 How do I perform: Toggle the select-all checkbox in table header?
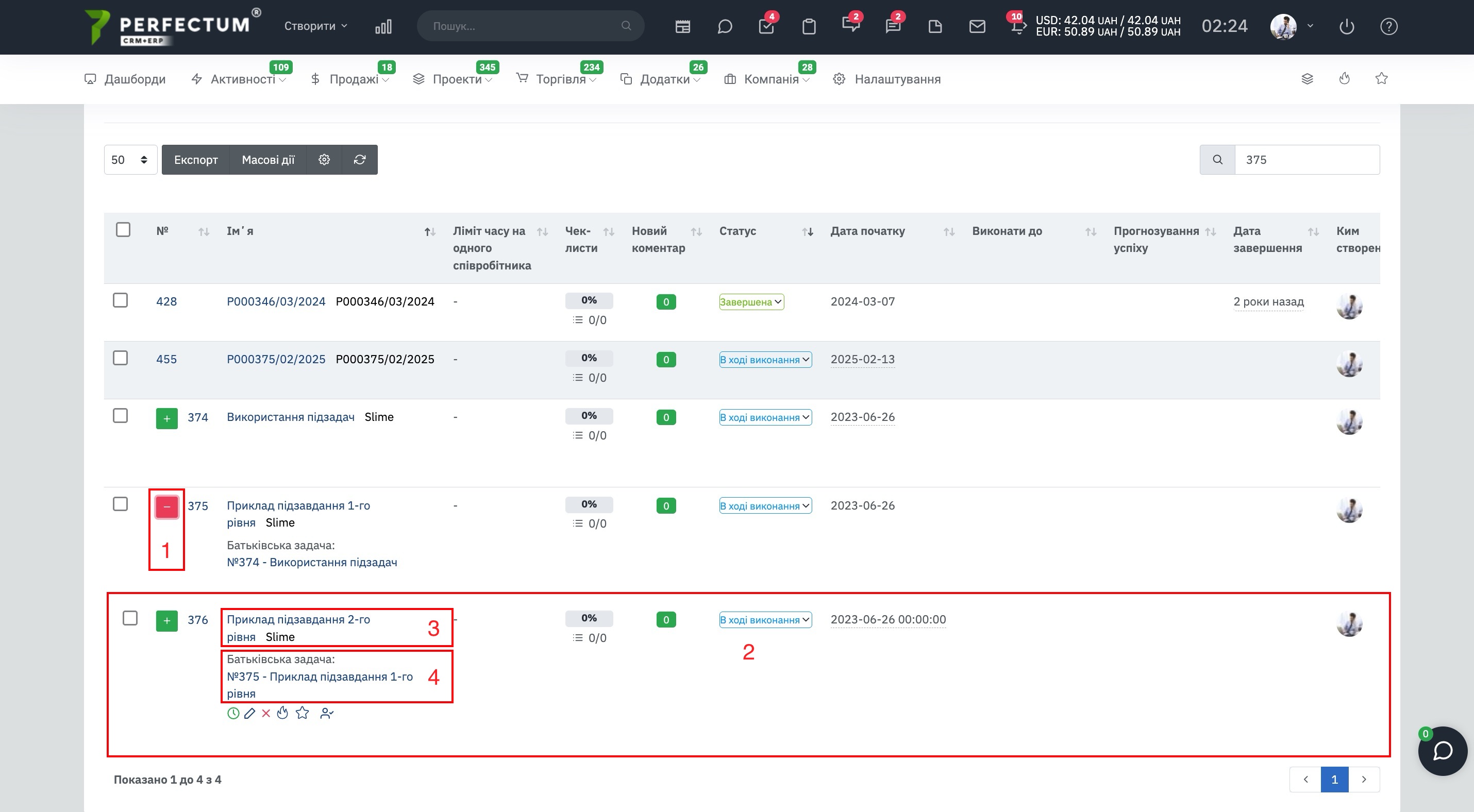123,230
